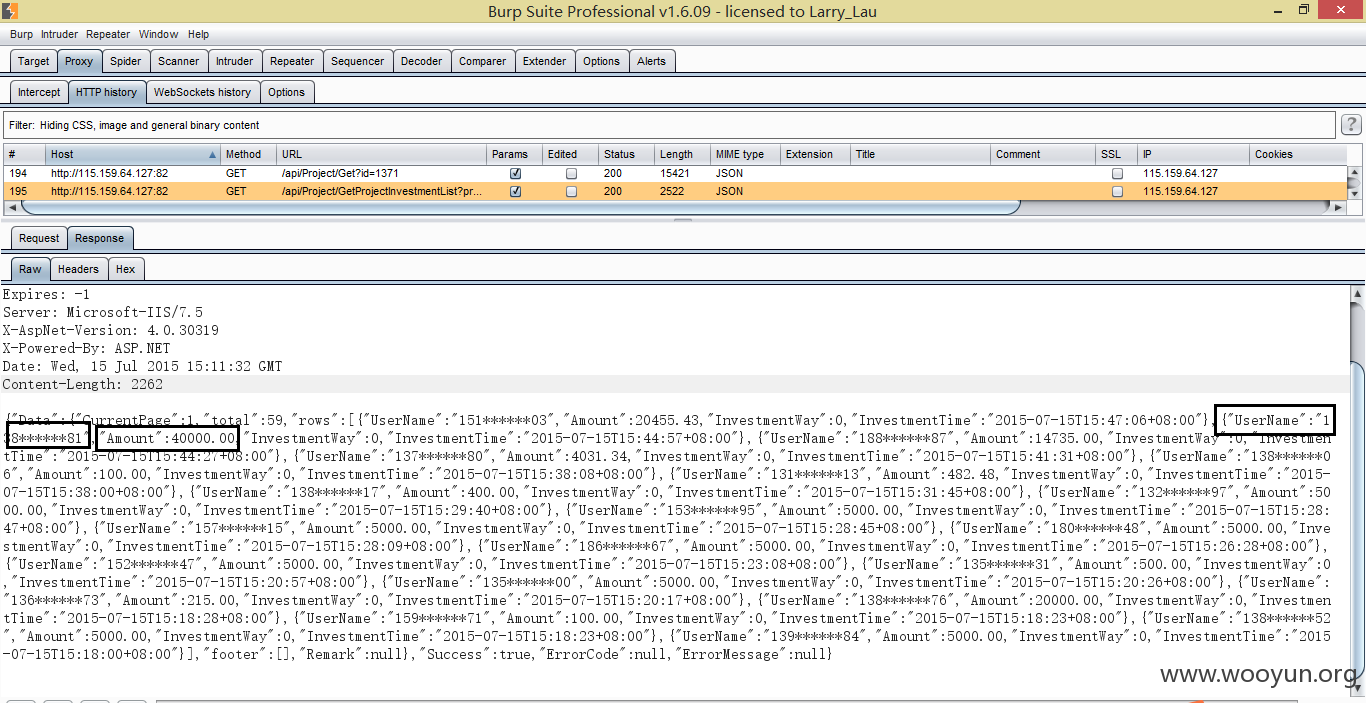Open the Intercept sub-tab

39,92
